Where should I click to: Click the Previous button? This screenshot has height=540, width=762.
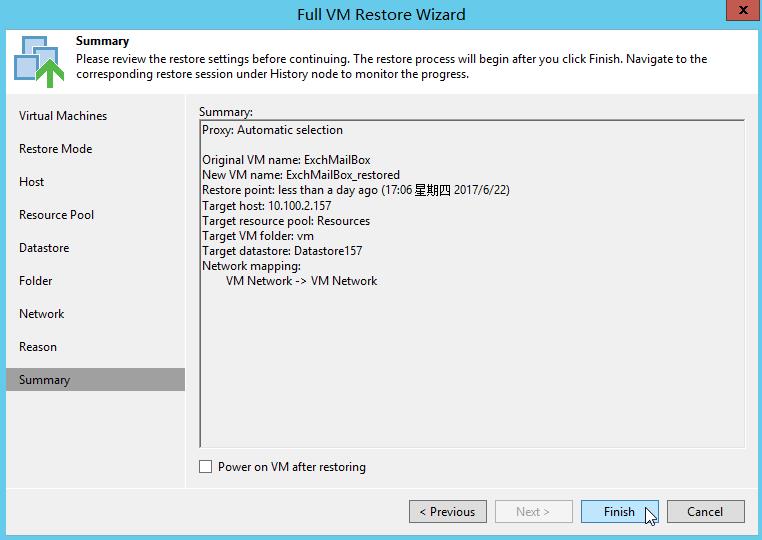(448, 512)
